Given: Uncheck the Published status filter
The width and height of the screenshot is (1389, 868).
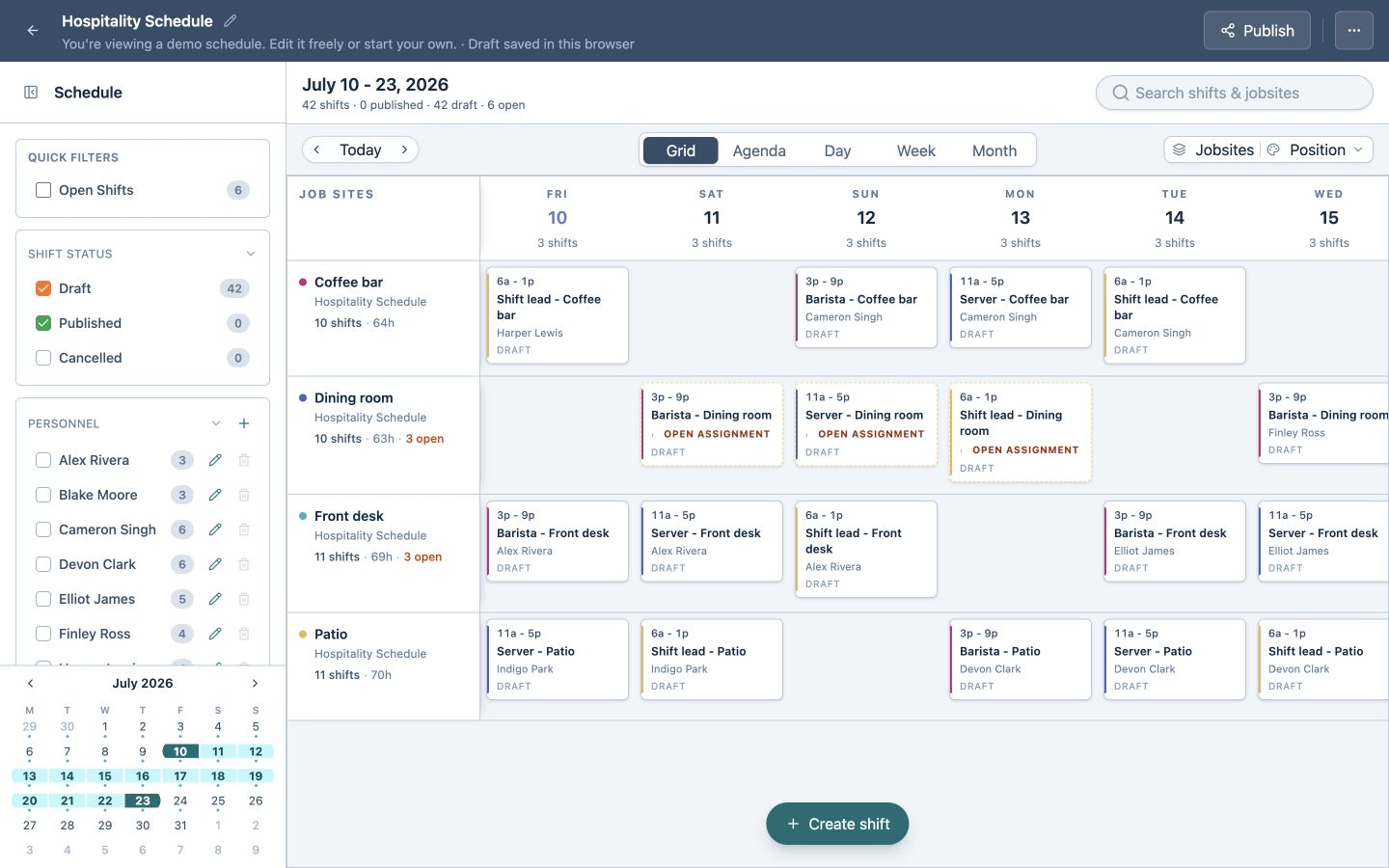Looking at the screenshot, I should coord(43,323).
